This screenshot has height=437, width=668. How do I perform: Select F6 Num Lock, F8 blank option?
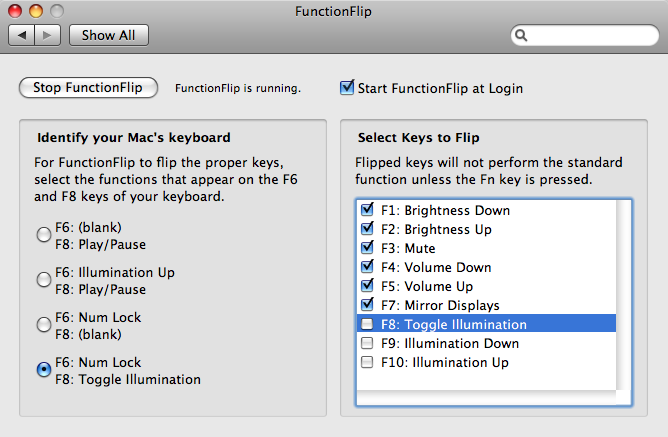44,325
